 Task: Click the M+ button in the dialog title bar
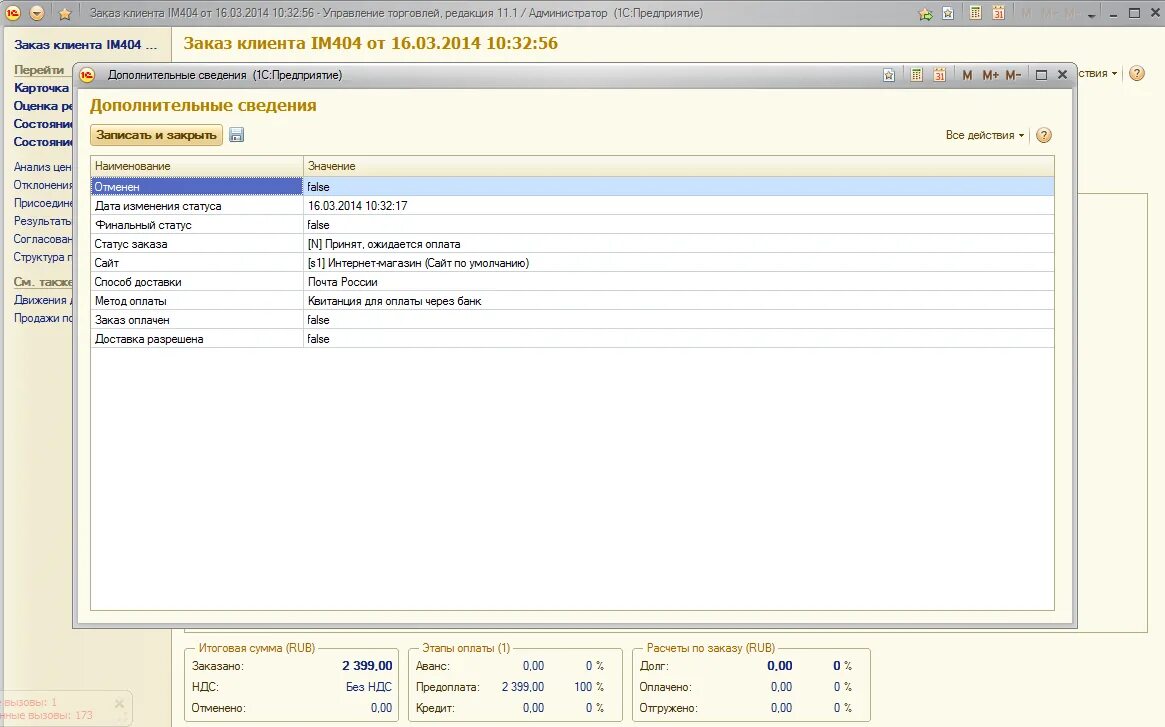990,75
